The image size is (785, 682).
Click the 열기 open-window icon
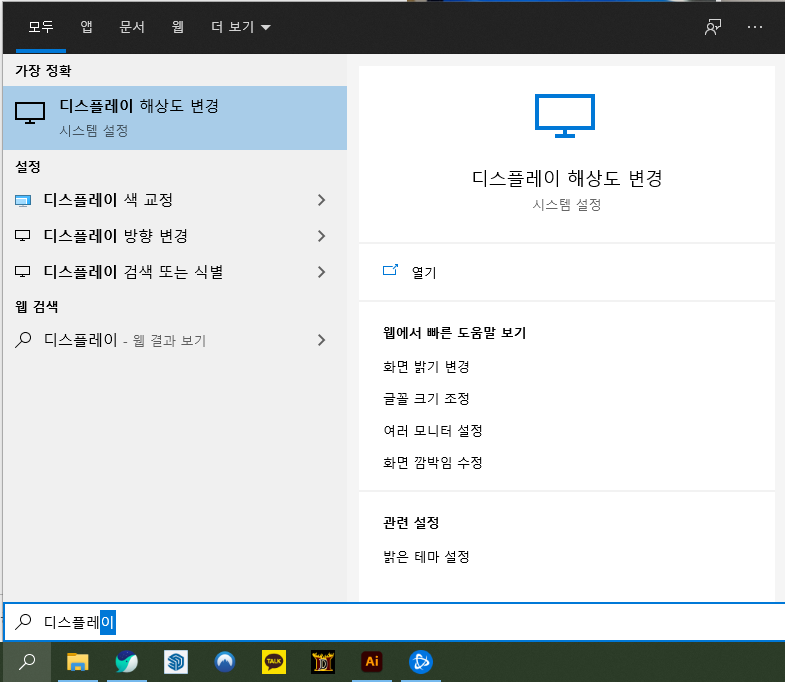coord(390,270)
